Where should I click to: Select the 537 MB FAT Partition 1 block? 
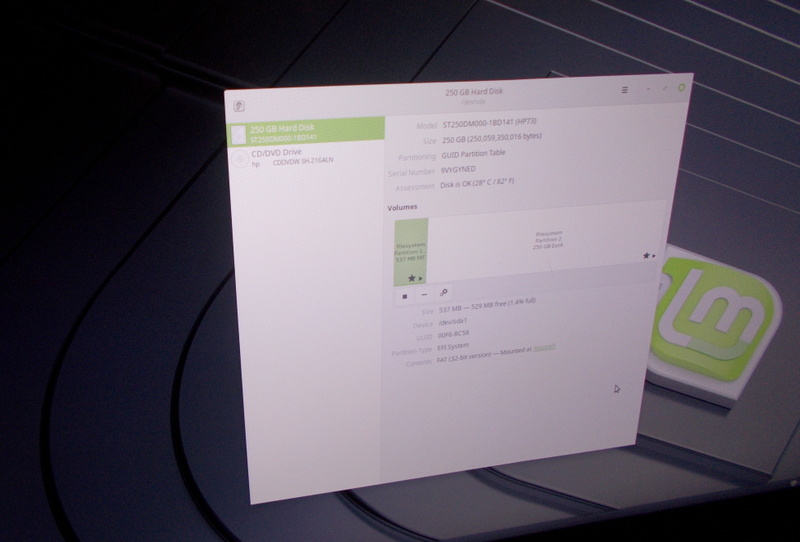click(x=410, y=250)
